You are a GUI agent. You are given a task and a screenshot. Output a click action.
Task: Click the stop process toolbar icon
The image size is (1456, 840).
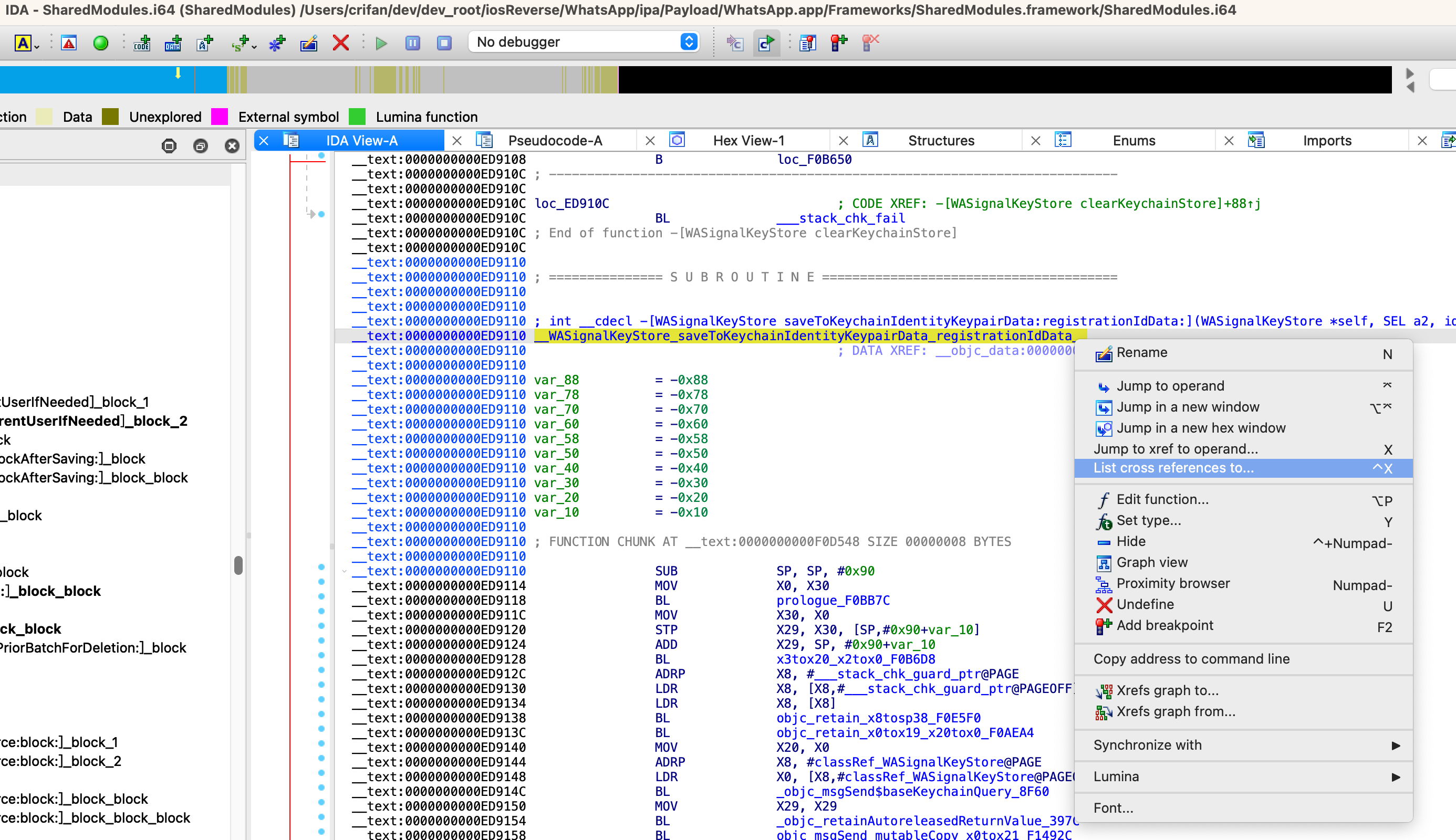coord(444,43)
